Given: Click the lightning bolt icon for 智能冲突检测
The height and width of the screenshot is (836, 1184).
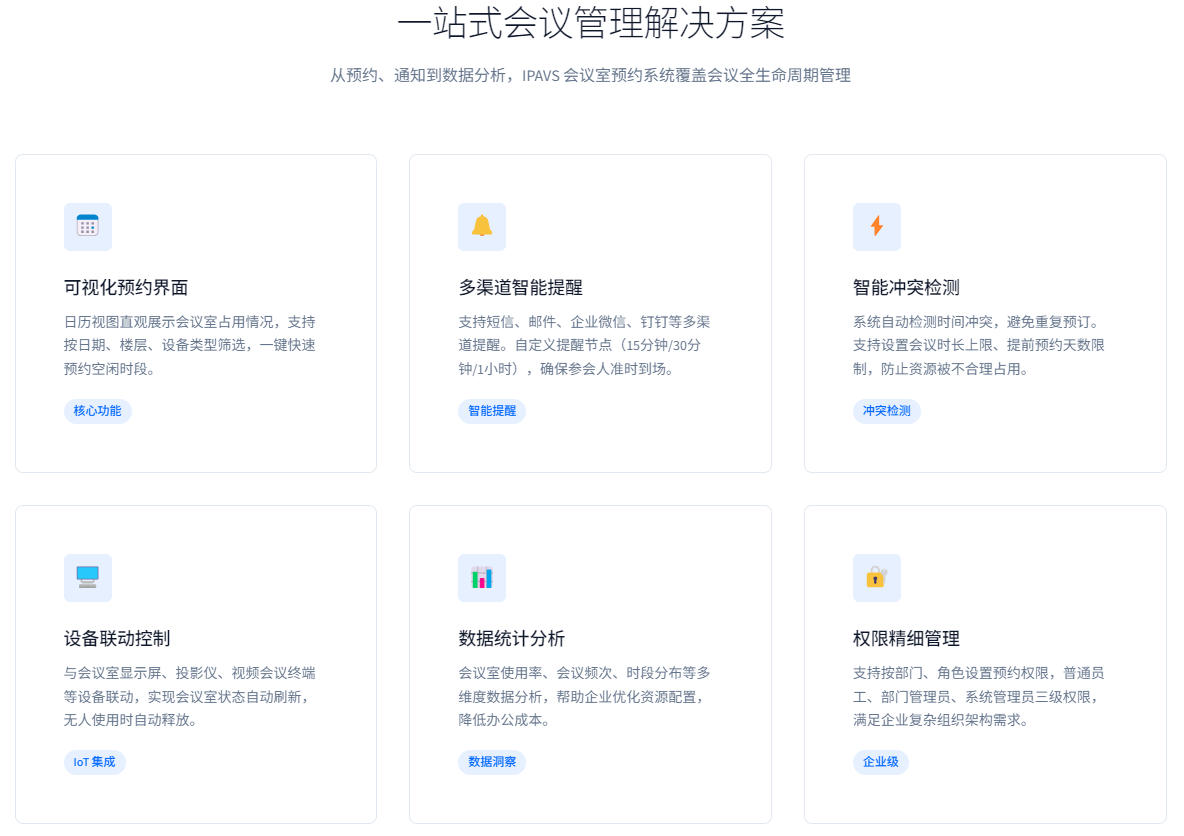Looking at the screenshot, I should [x=877, y=227].
